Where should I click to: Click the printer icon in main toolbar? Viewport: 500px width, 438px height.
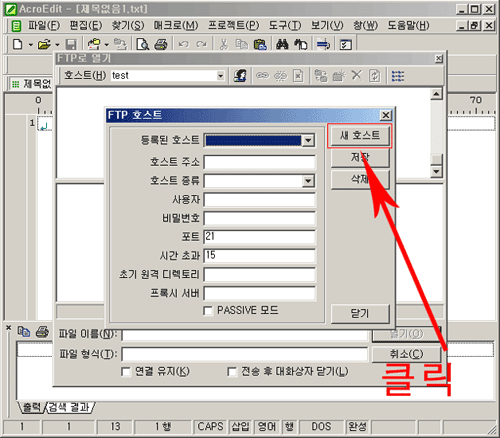161,44
